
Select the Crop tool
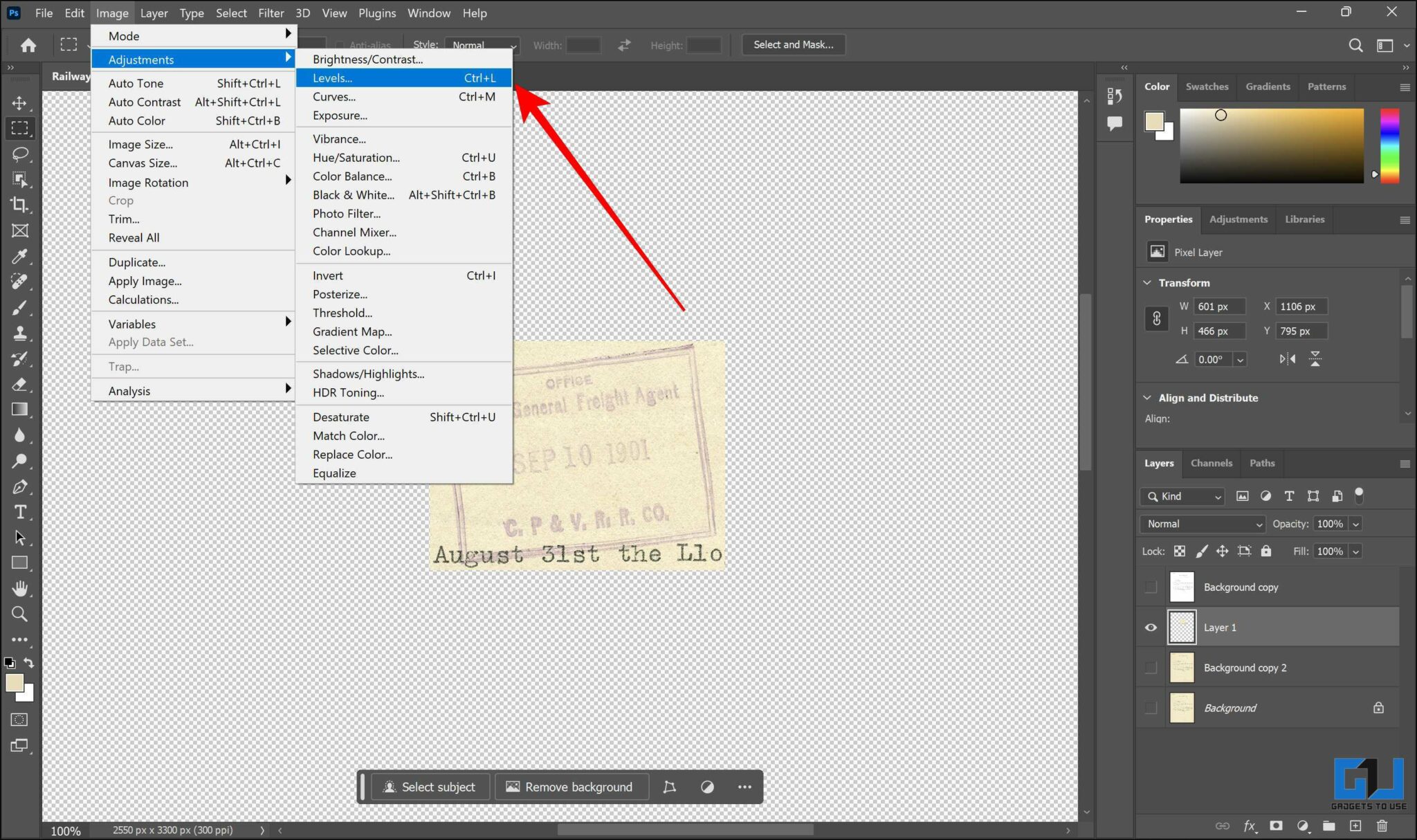tap(20, 205)
